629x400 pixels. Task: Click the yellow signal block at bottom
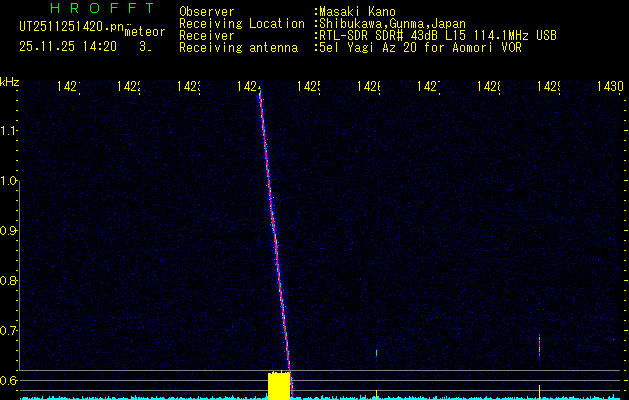pyautogui.click(x=279, y=385)
